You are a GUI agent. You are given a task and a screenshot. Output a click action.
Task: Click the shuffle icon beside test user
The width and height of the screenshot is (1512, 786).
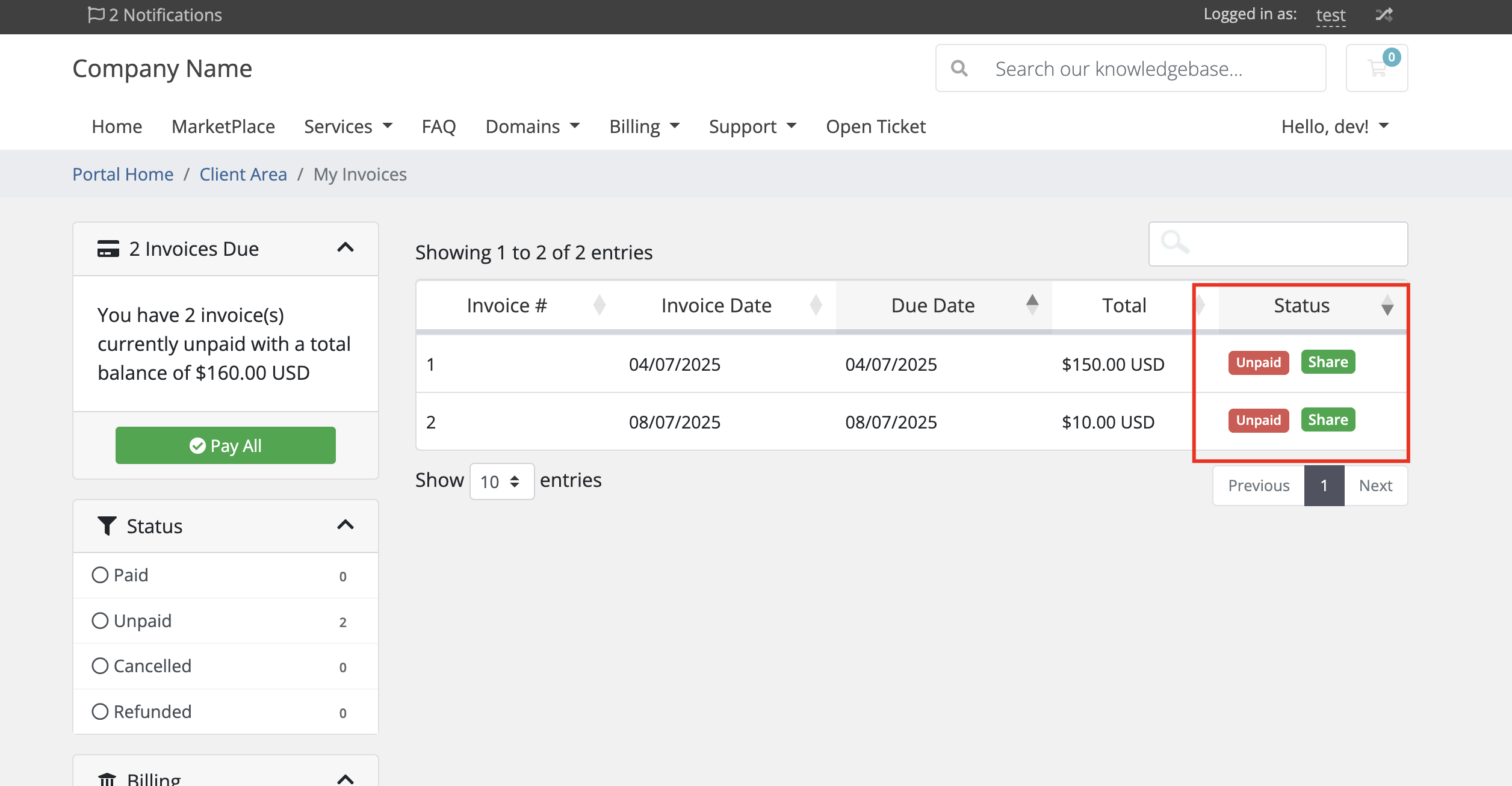click(x=1384, y=14)
